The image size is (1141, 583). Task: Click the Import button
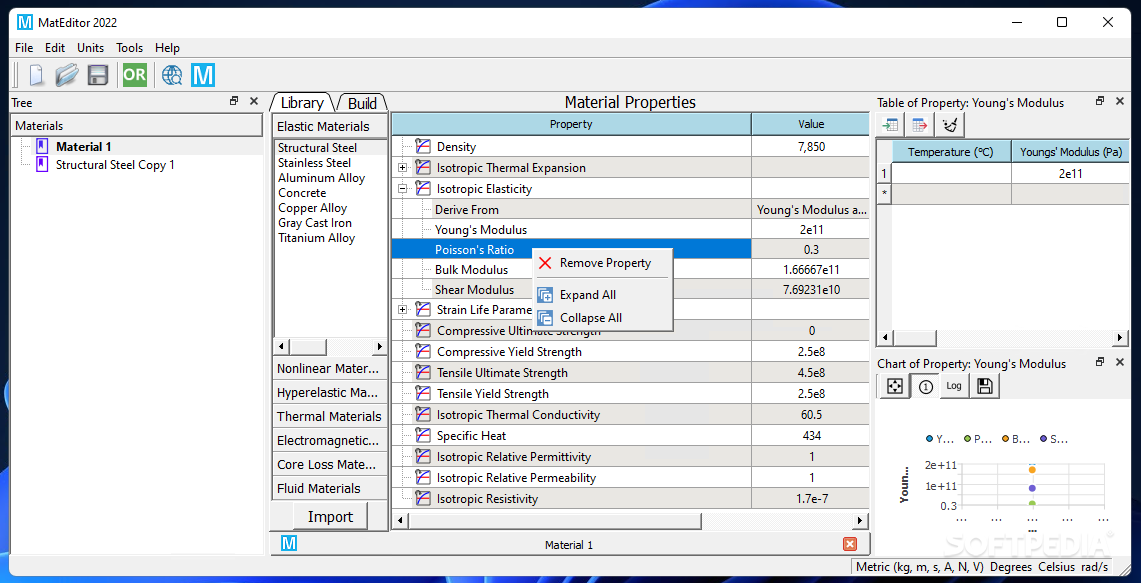pos(330,517)
